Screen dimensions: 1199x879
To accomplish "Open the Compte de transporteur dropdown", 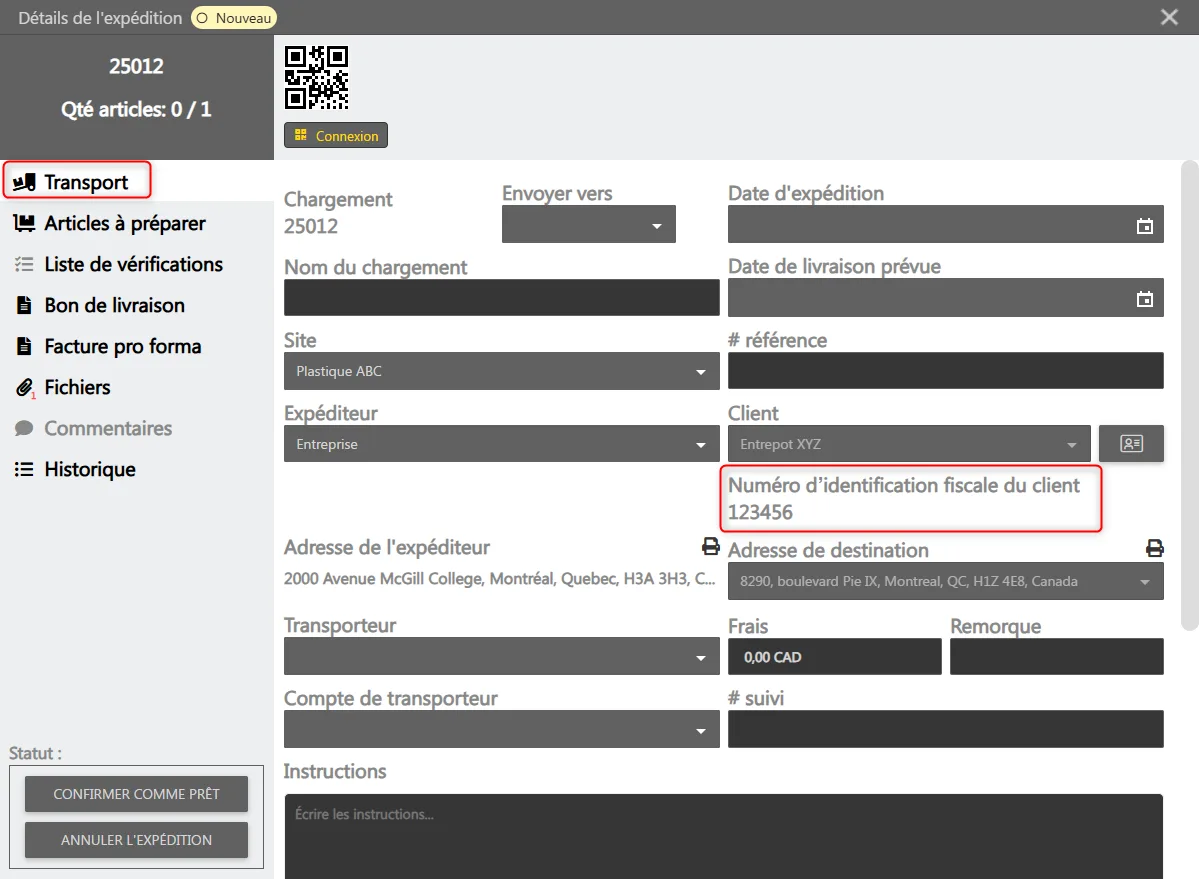I will point(501,730).
